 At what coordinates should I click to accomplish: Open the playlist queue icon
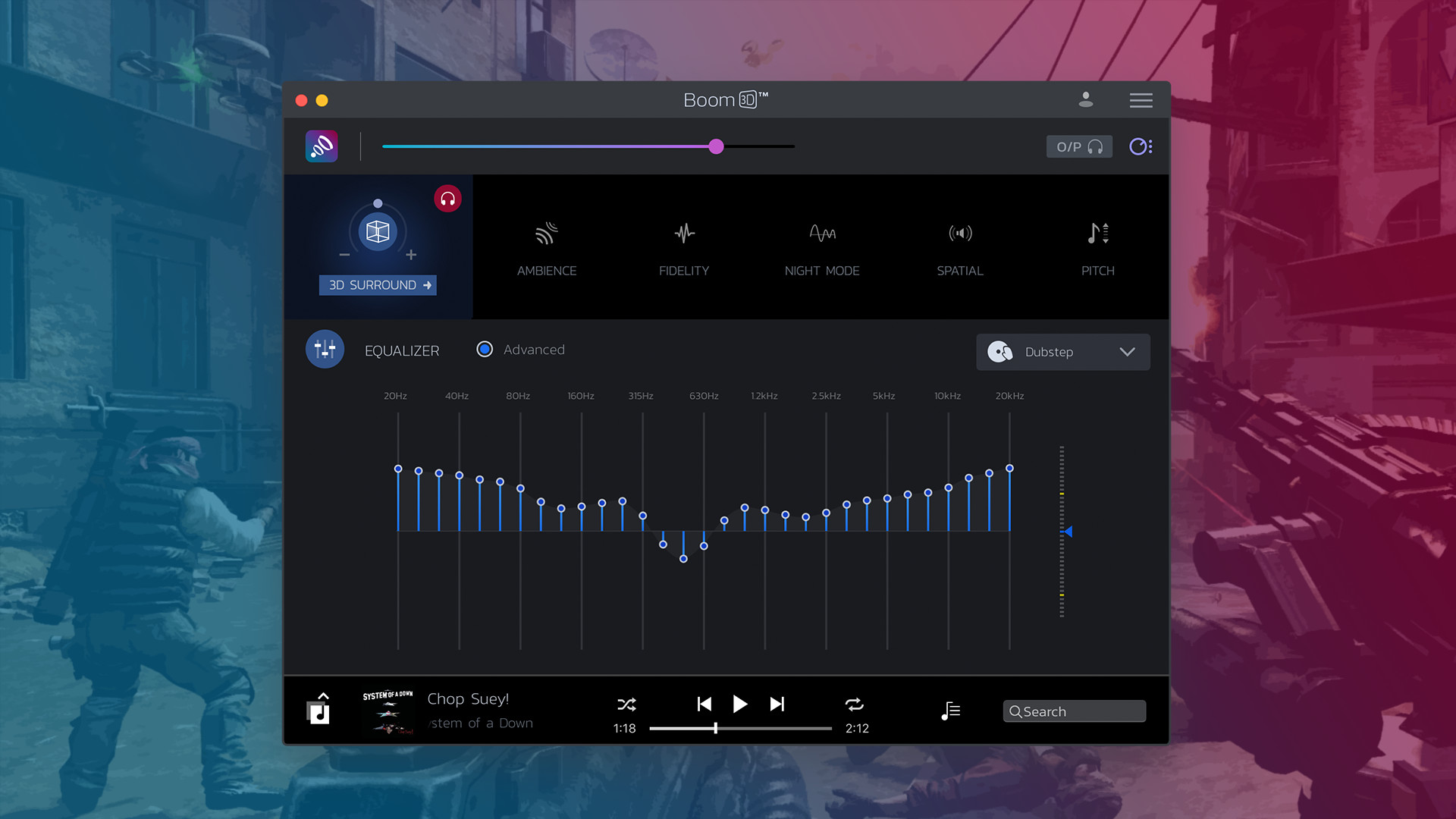point(951,711)
